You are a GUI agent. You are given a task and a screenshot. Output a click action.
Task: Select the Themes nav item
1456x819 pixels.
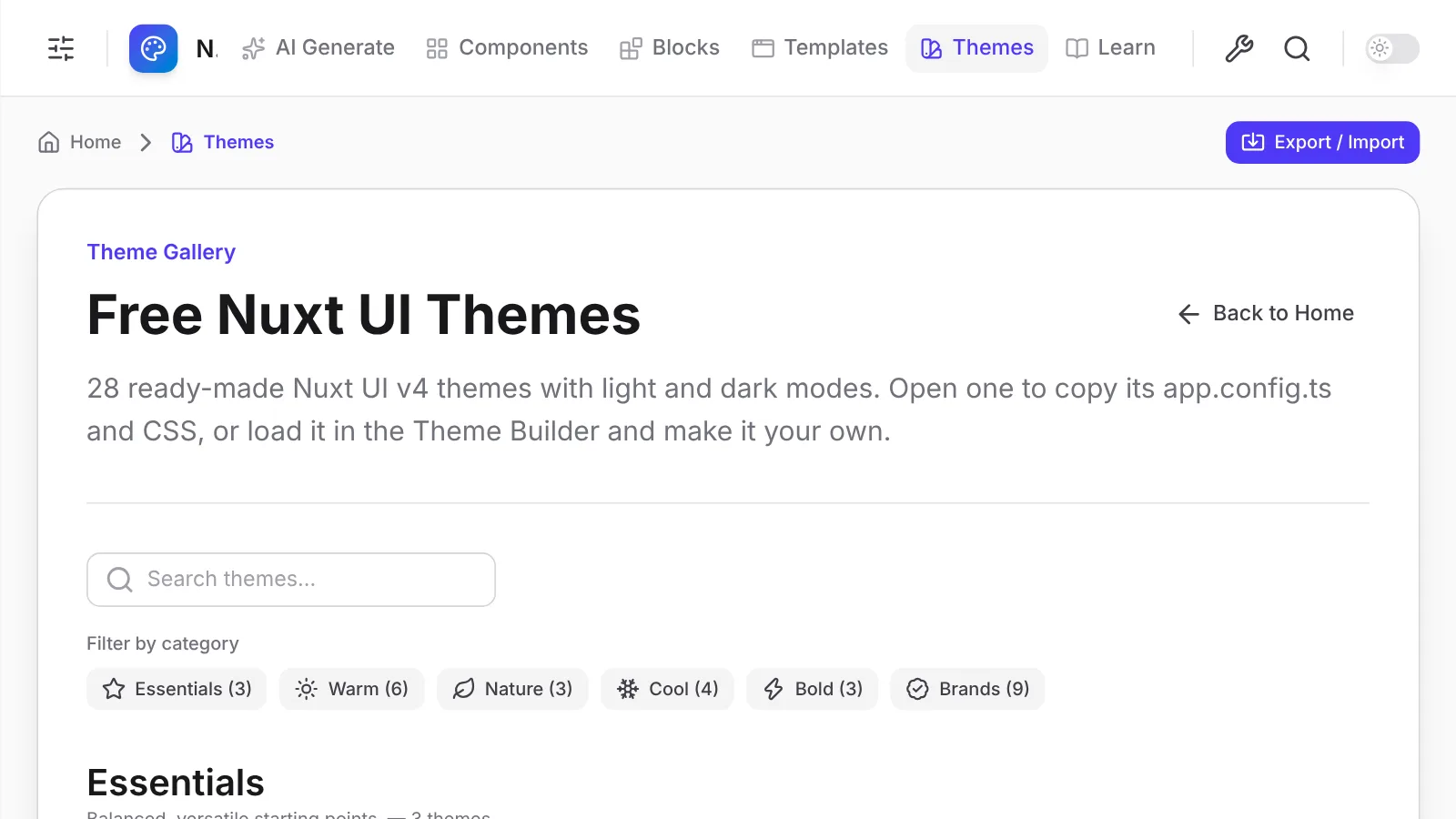976,48
